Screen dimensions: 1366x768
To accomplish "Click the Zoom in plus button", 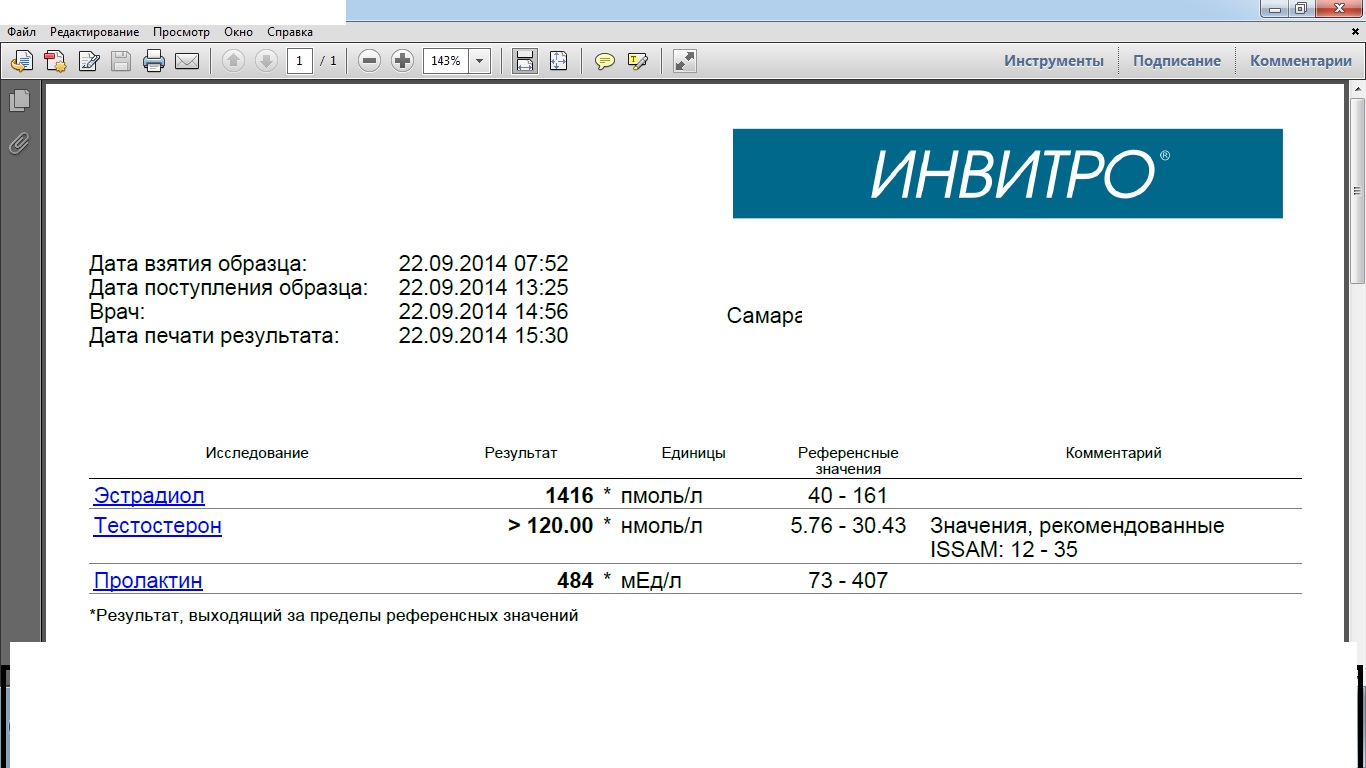I will pos(402,61).
